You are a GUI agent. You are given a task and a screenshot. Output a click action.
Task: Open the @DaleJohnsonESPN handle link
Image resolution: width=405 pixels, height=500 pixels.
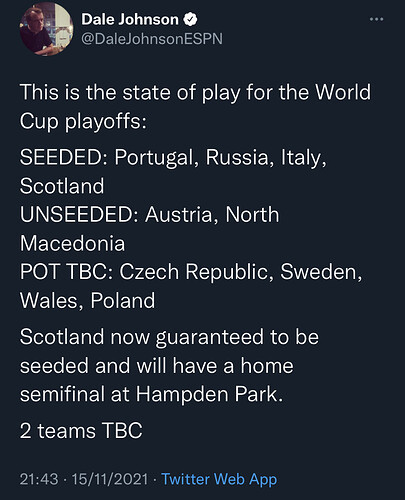pyautogui.click(x=152, y=39)
